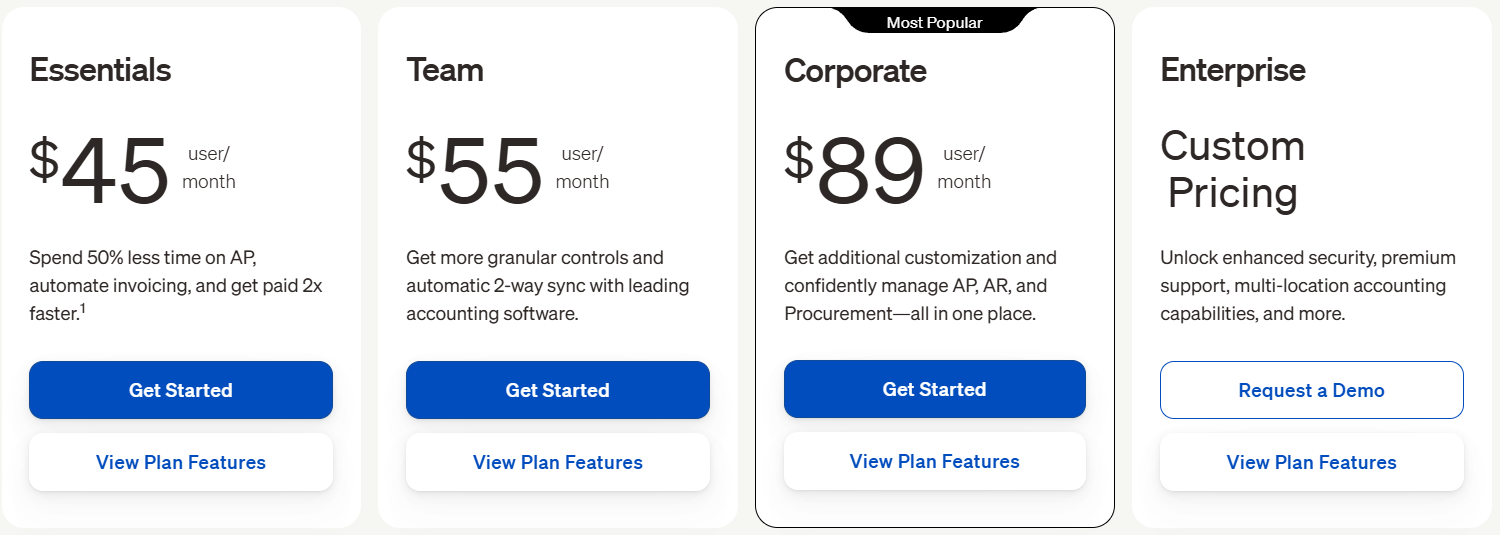Click the footnote 1 superscript after 'faster.'
Image resolution: width=1500 pixels, height=535 pixels.
(x=82, y=308)
